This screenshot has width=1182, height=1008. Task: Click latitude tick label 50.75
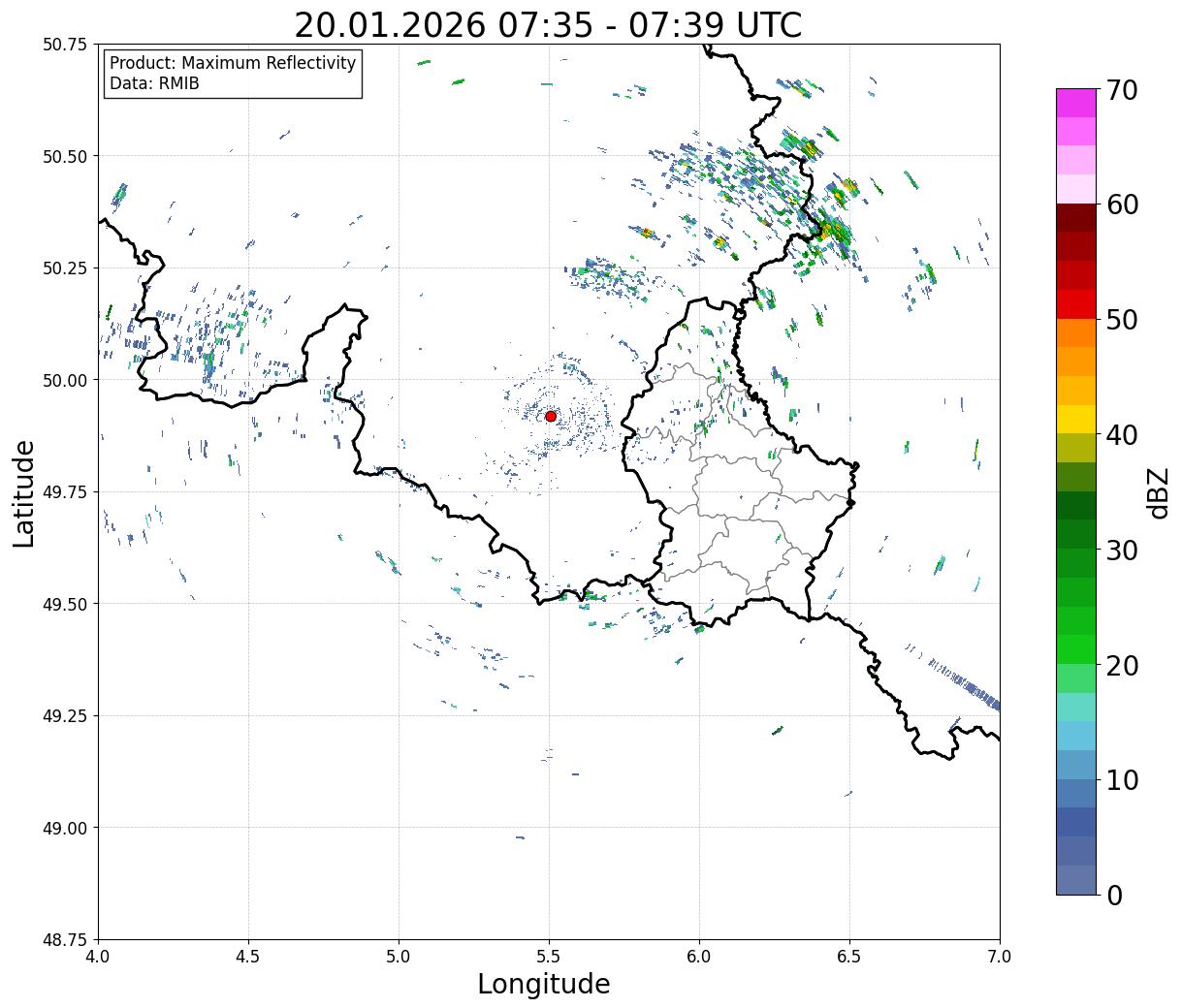[65, 45]
